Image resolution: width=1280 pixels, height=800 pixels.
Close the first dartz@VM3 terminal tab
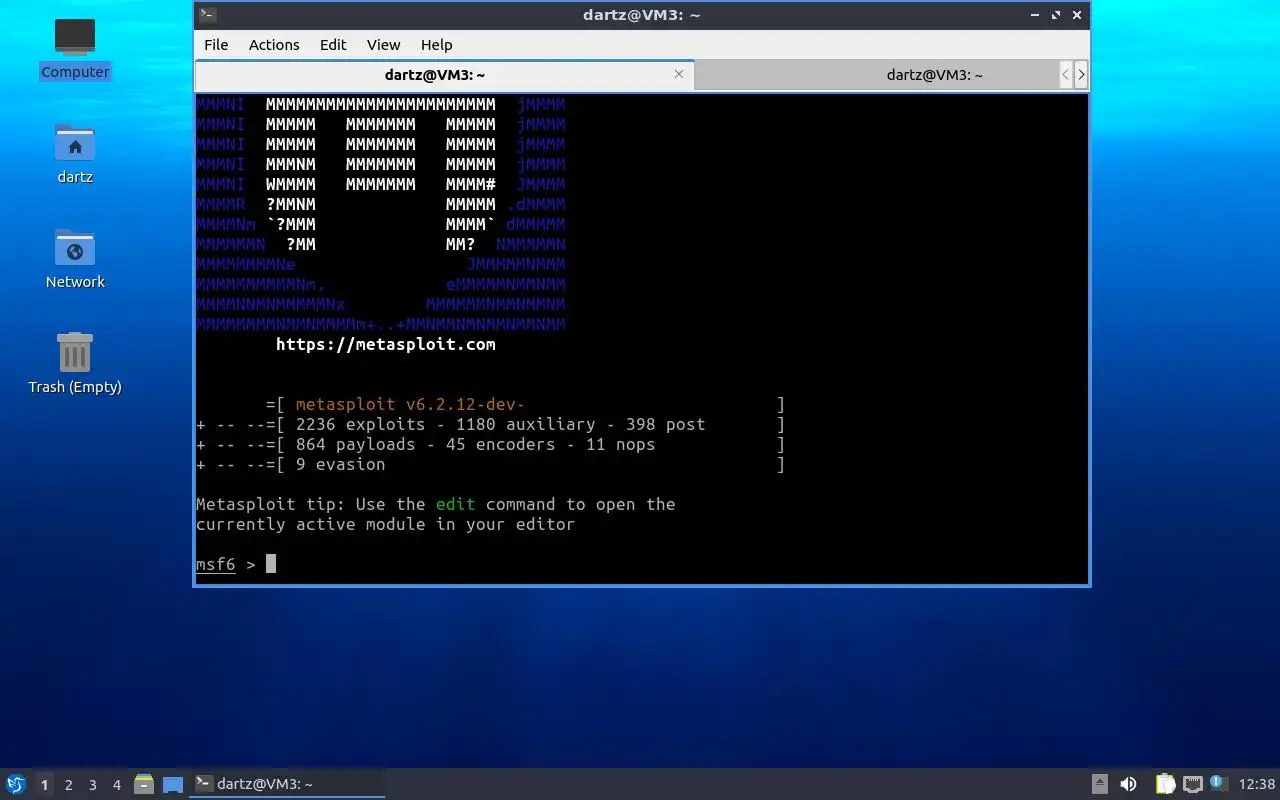[679, 74]
